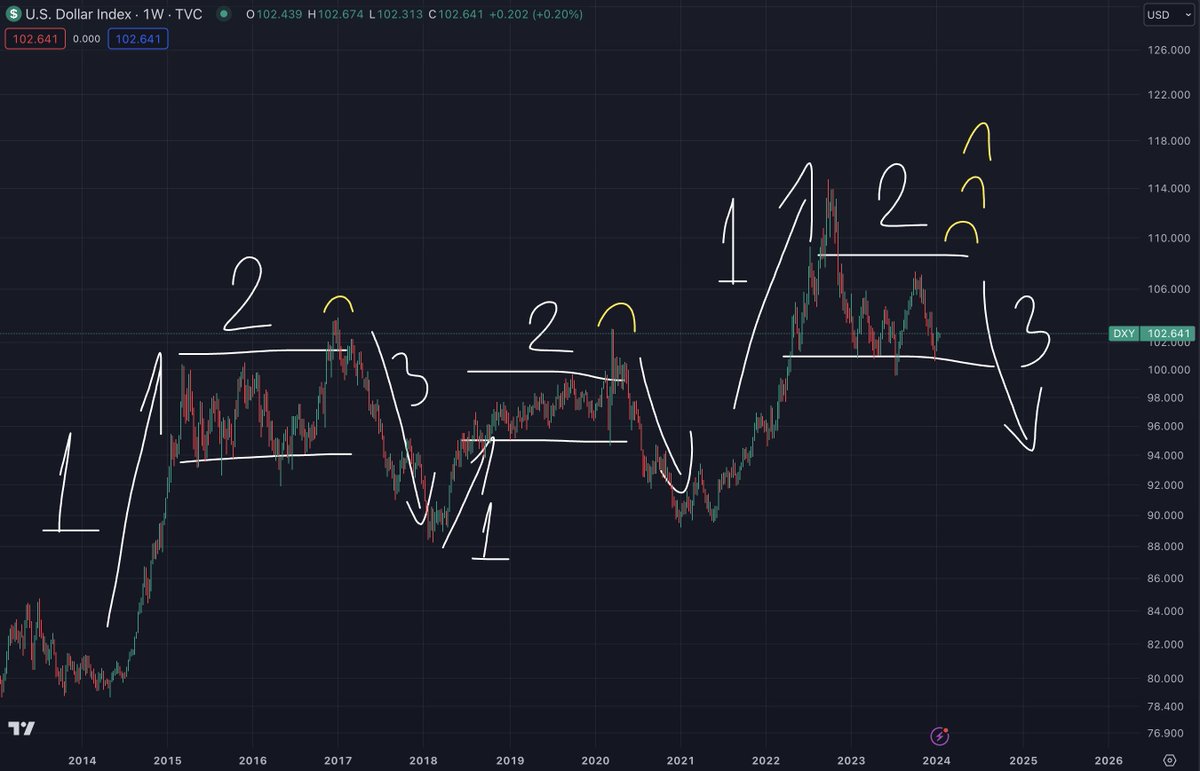This screenshot has width=1200, height=771.
Task: Toggle the blue 102.641 countdown label
Action: tap(137, 38)
